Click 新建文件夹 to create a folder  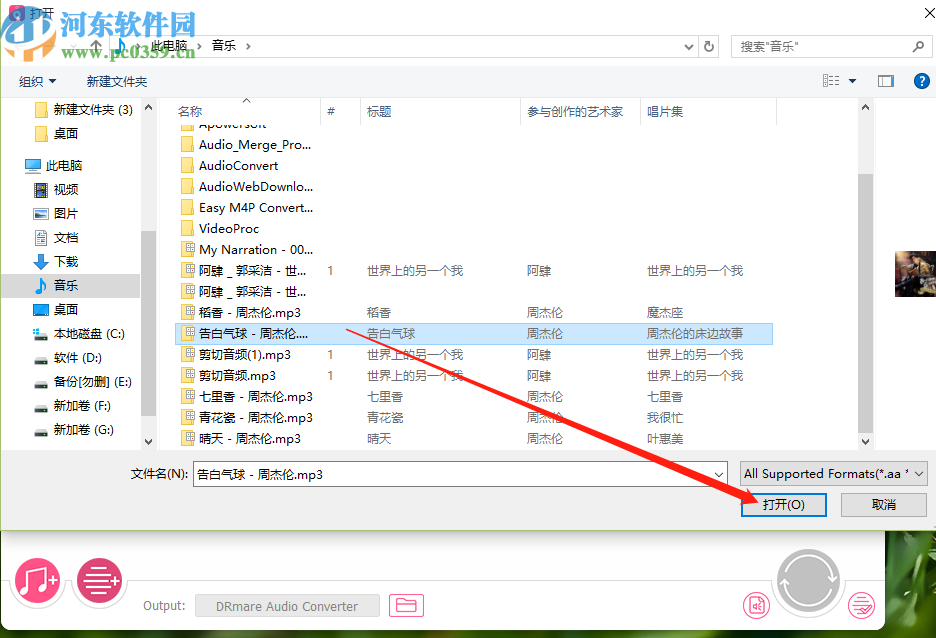pos(116,81)
